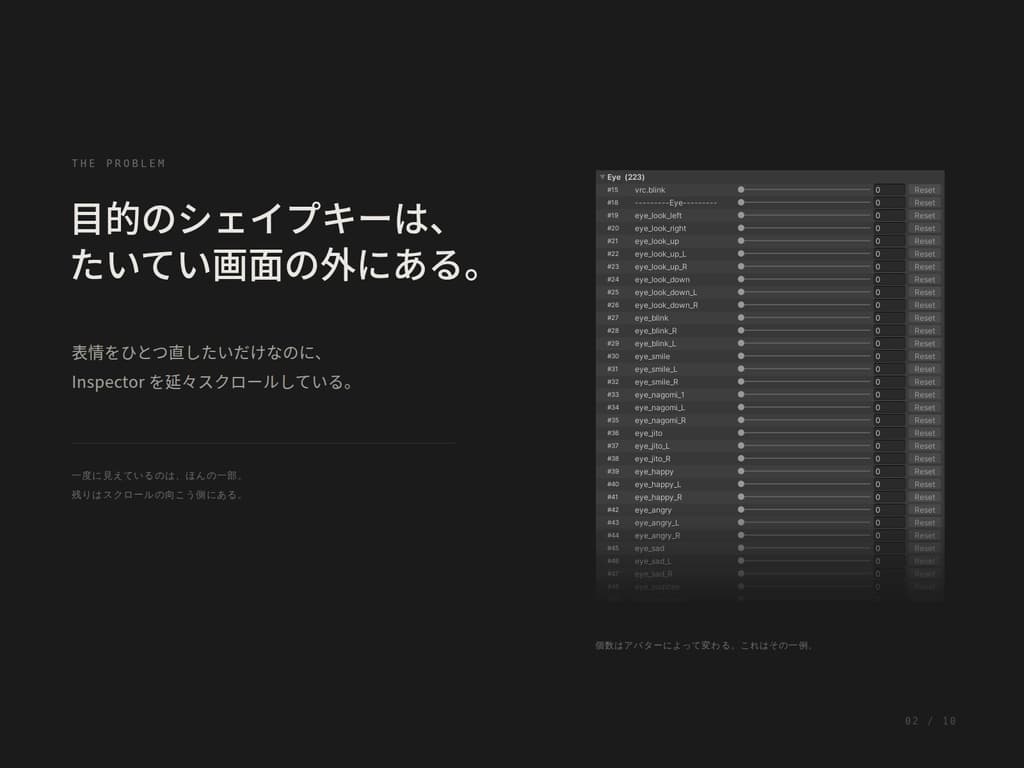Viewport: 1024px width, 768px height.
Task: Click the eye_jito_L slider track
Action: point(805,446)
